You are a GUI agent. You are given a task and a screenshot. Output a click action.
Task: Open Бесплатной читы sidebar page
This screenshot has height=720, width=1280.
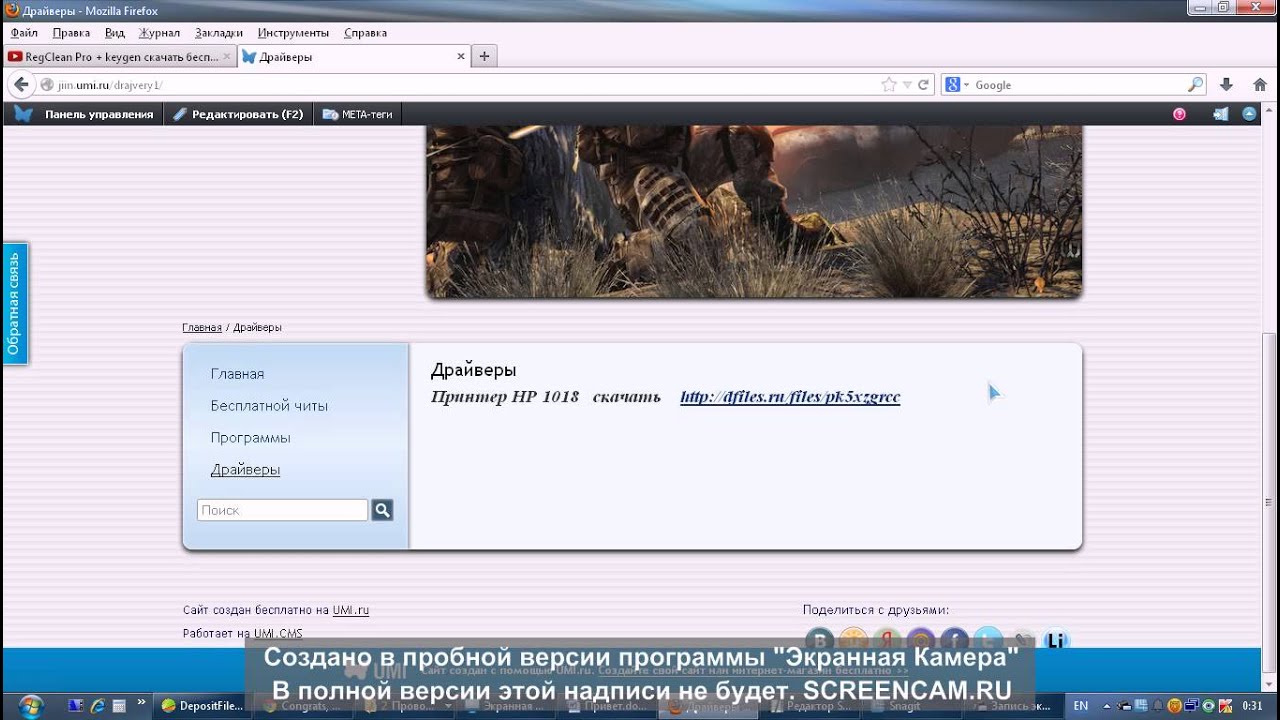[x=269, y=405]
